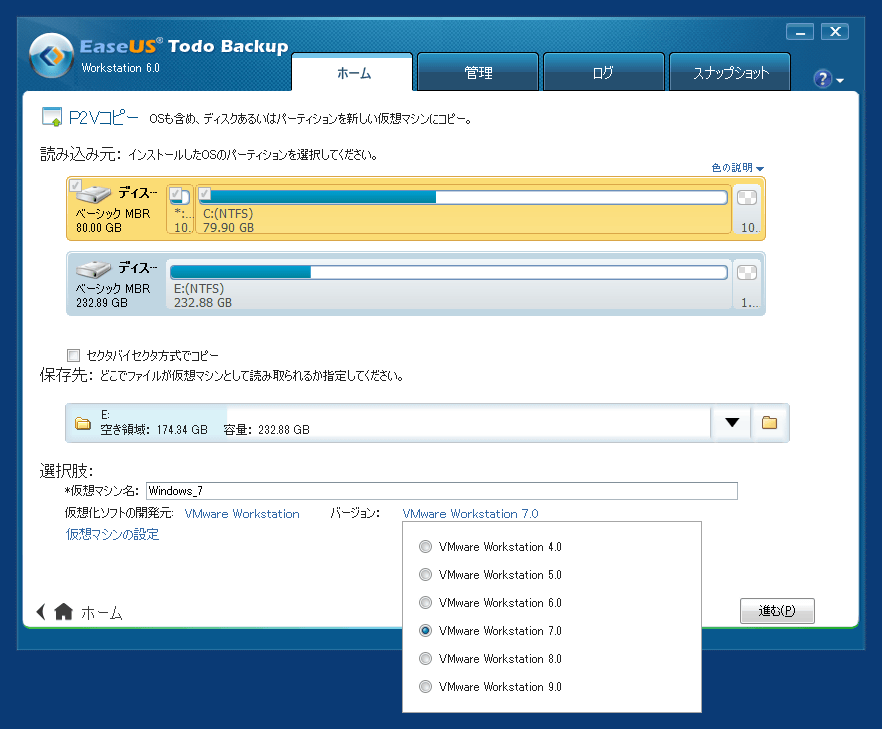
Task: Open the VMware Workstation developer dropdown
Action: [x=242, y=514]
